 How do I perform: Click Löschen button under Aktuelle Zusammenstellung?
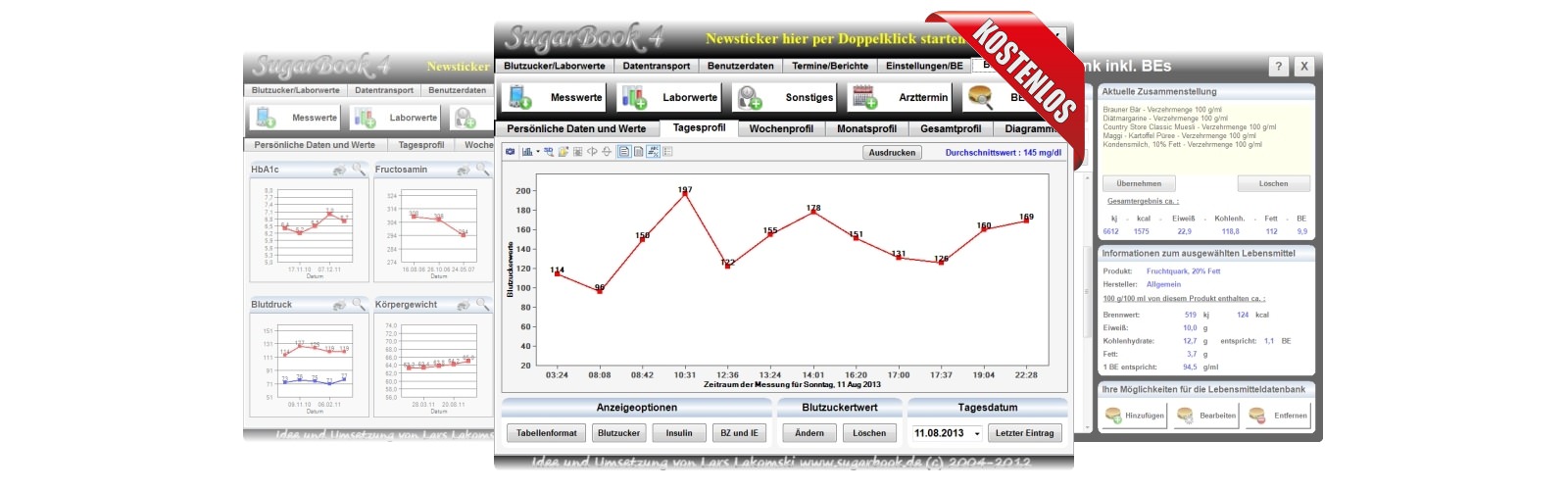(x=1273, y=183)
